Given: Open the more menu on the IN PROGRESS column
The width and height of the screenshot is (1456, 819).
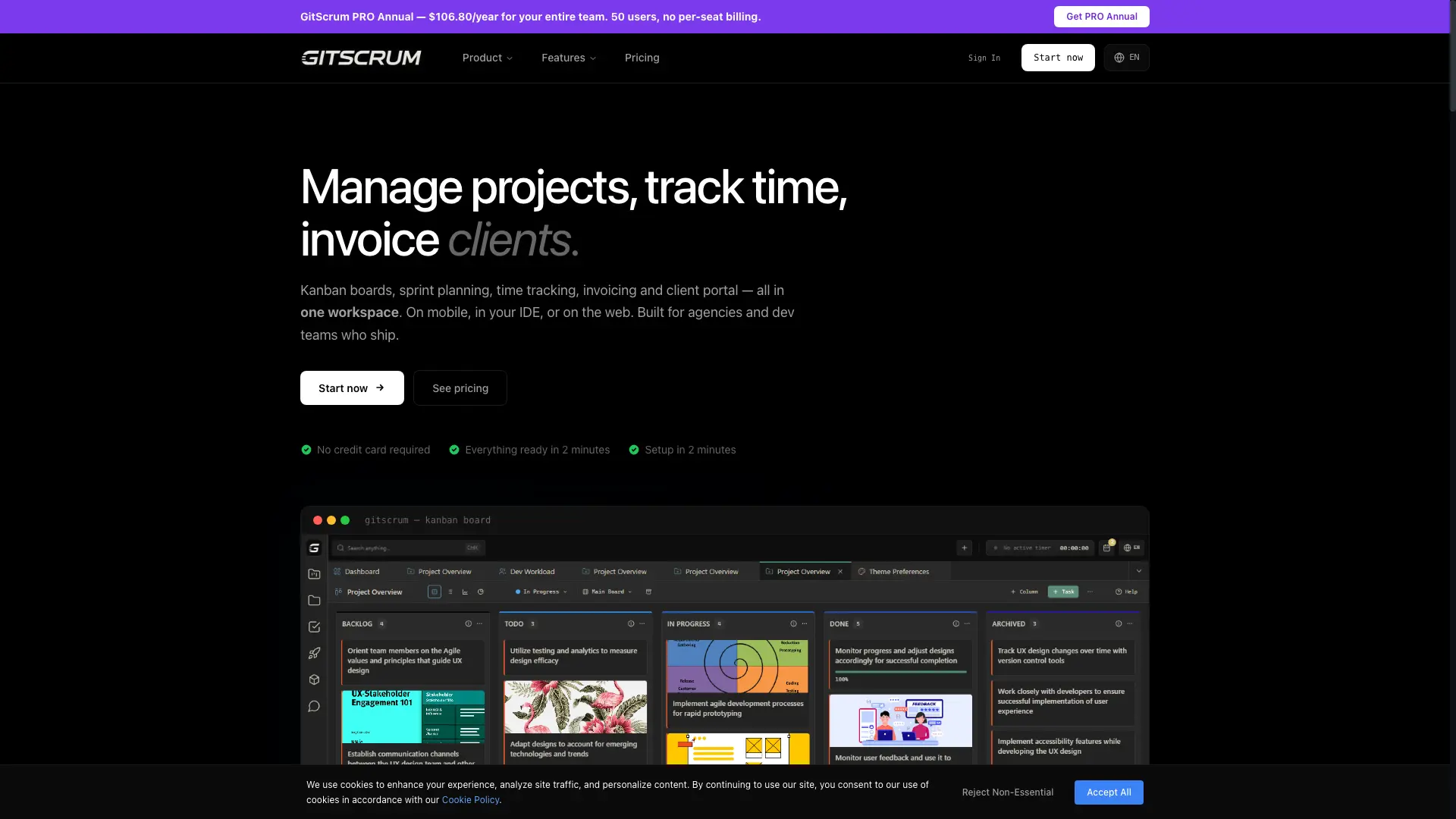Looking at the screenshot, I should pos(805,623).
